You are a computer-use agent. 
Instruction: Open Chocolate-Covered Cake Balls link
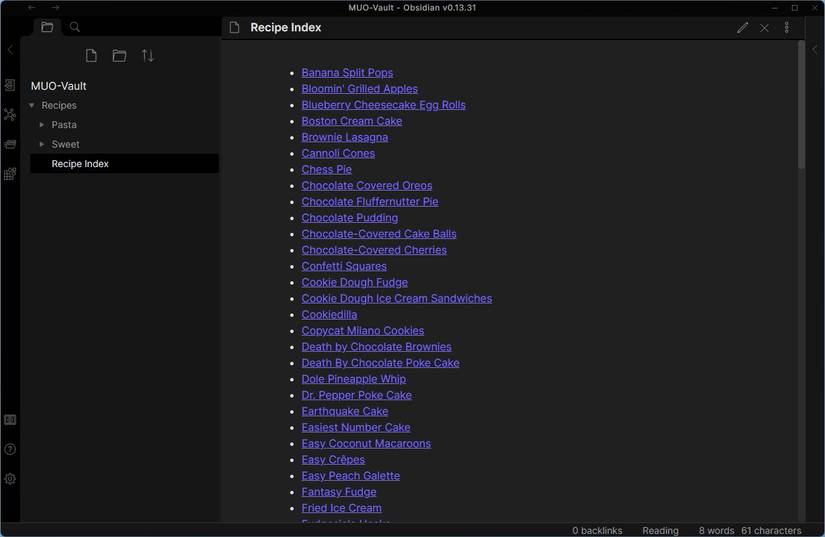coord(379,234)
